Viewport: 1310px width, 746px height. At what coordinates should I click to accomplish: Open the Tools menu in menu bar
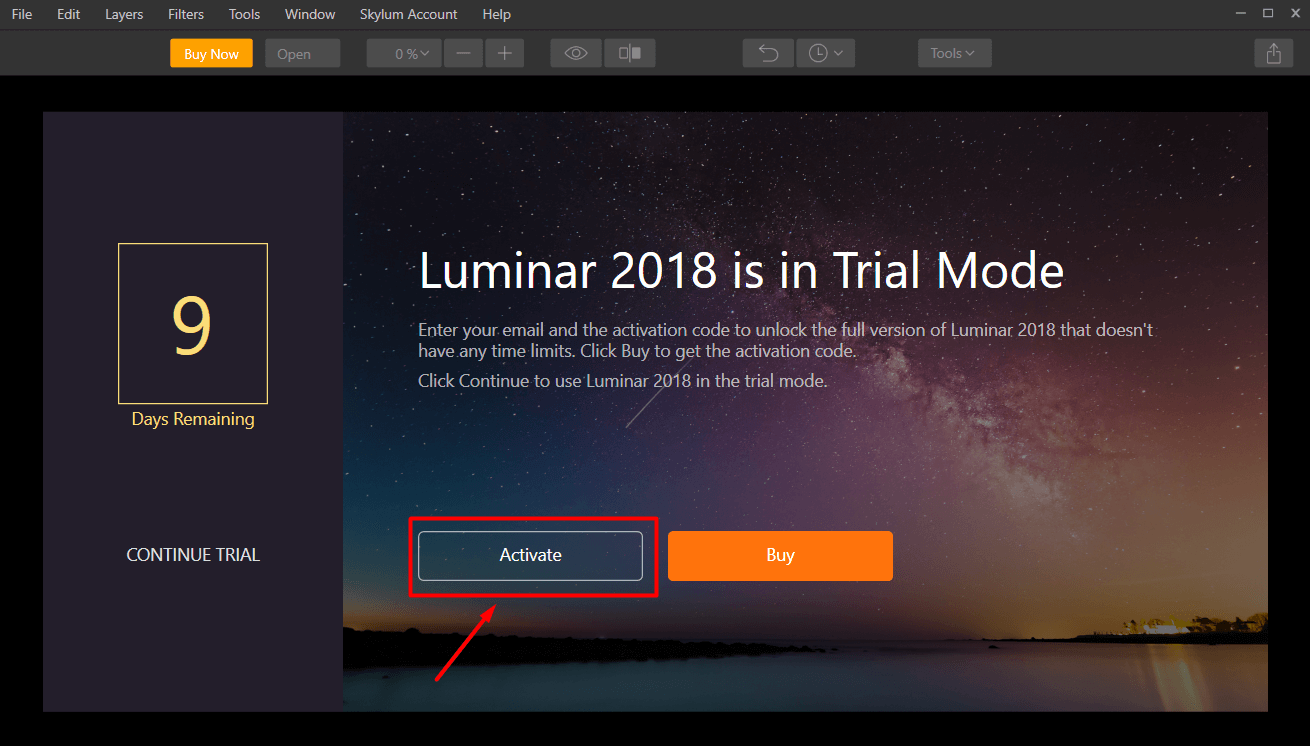[x=244, y=14]
